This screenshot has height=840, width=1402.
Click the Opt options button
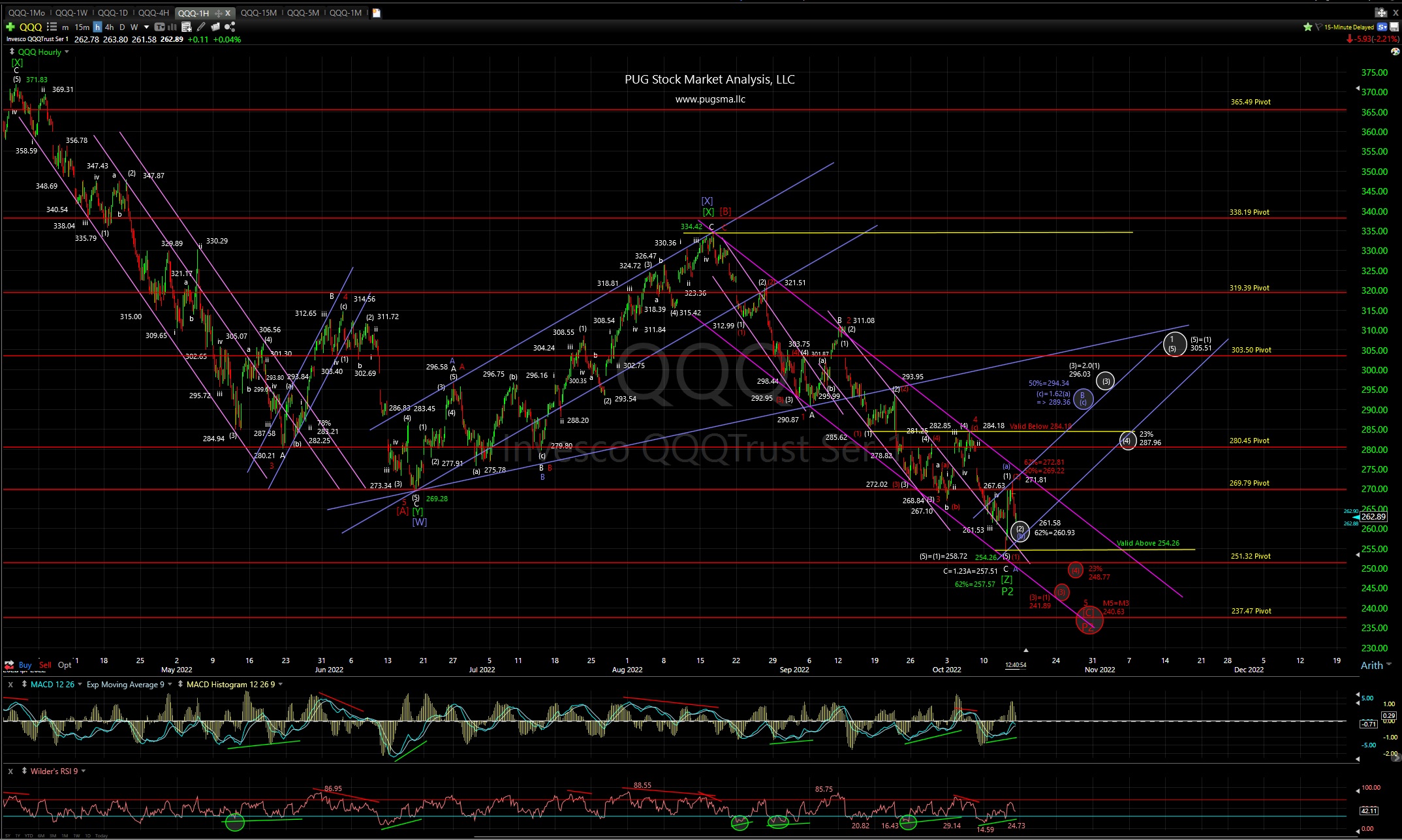pyautogui.click(x=65, y=665)
